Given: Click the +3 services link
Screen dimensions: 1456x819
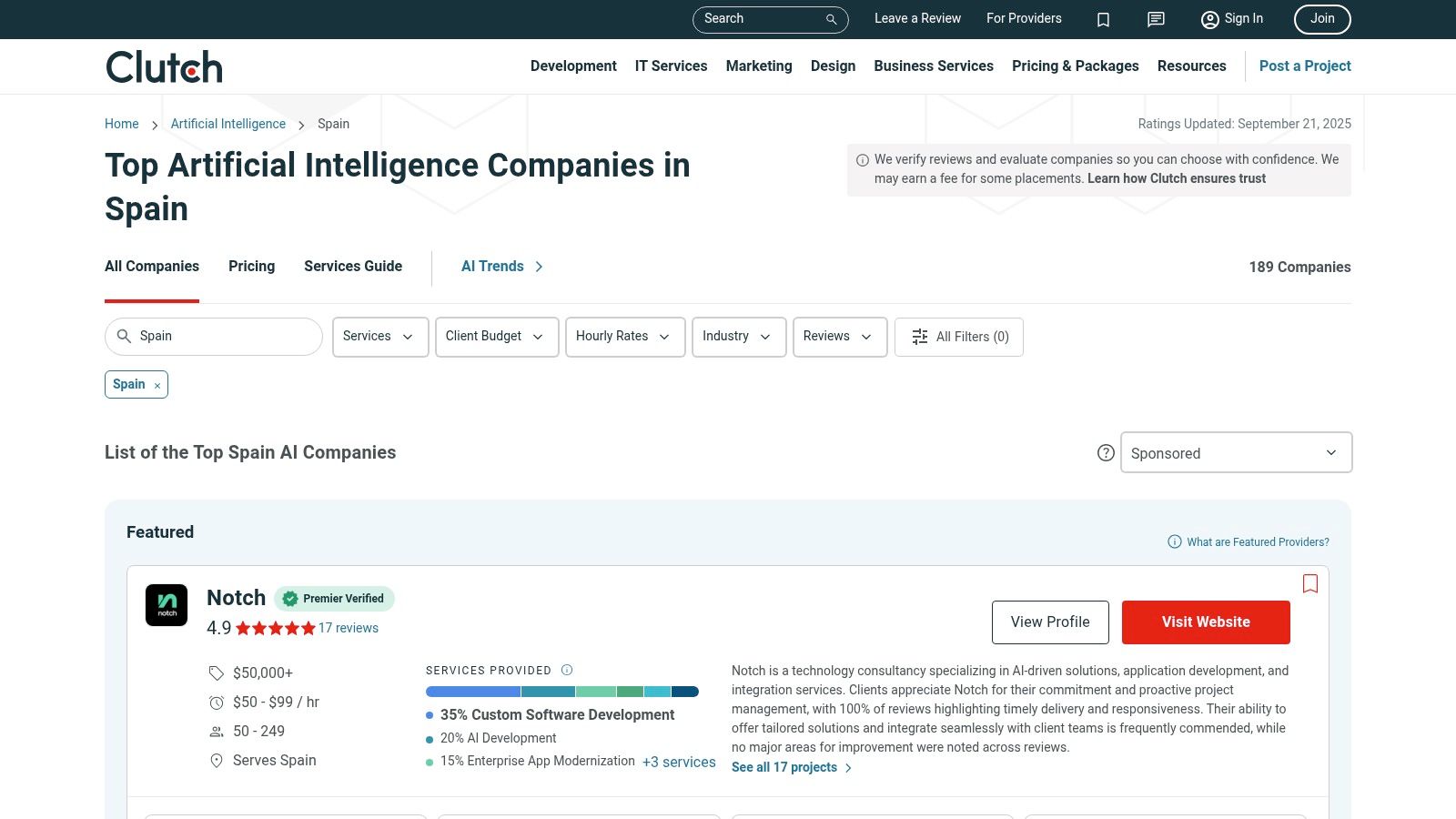Looking at the screenshot, I should [679, 762].
